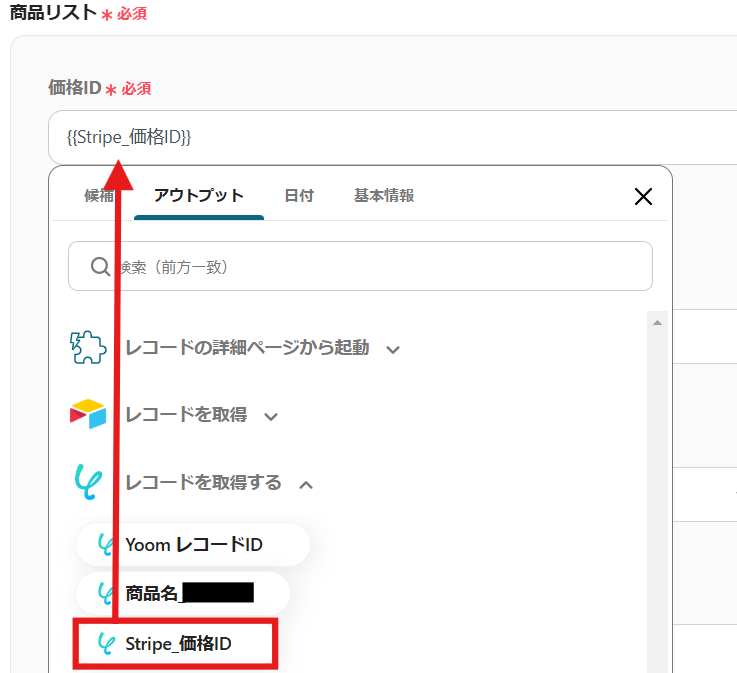Click the Yoom logo beside レコードを取得する

point(88,482)
